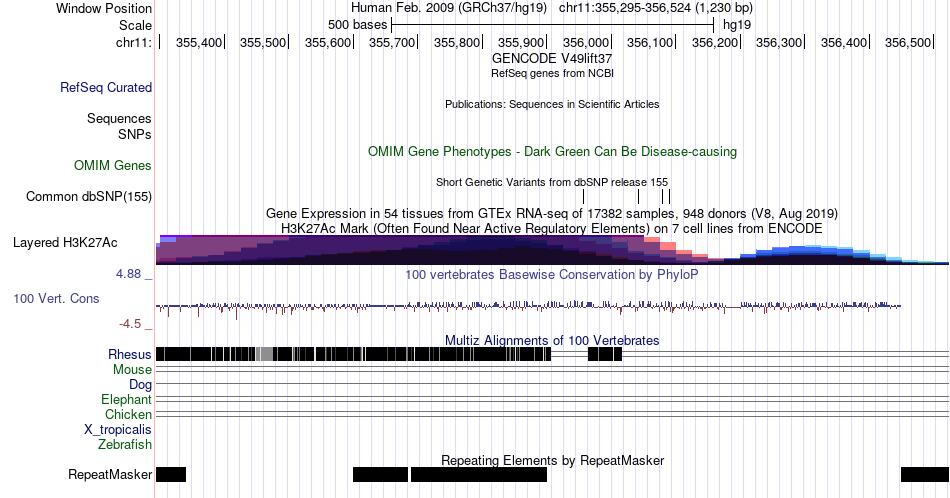Select the Layered H3K27Ac track label
Screen dimensions: 950x498
pos(65,242)
